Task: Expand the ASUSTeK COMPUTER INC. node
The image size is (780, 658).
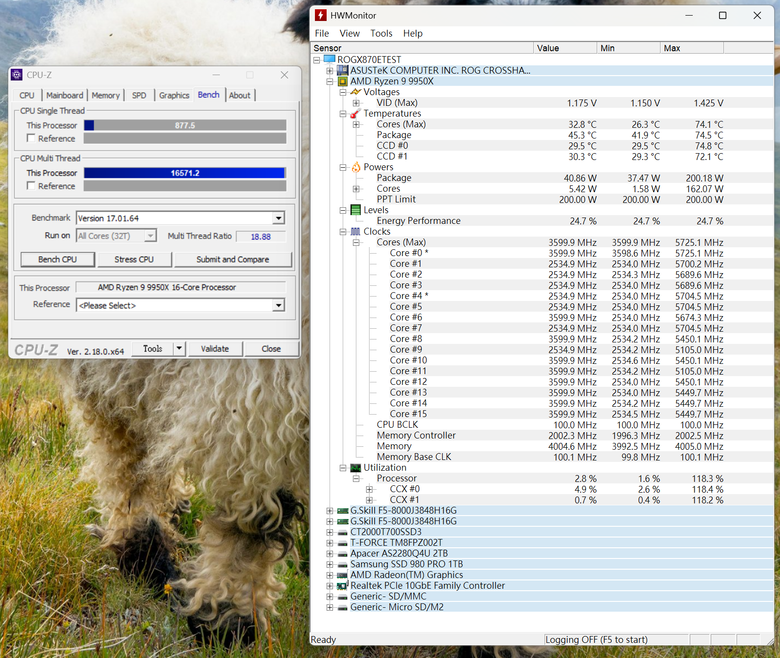Action: coord(329,71)
